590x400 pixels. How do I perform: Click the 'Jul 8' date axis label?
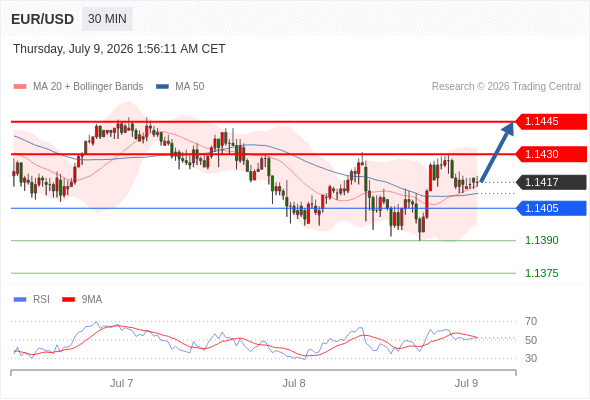click(x=294, y=383)
